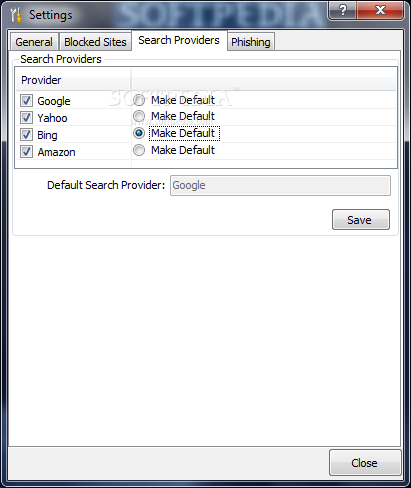
Task: Click the Default Search Provider label
Action: pos(106,185)
